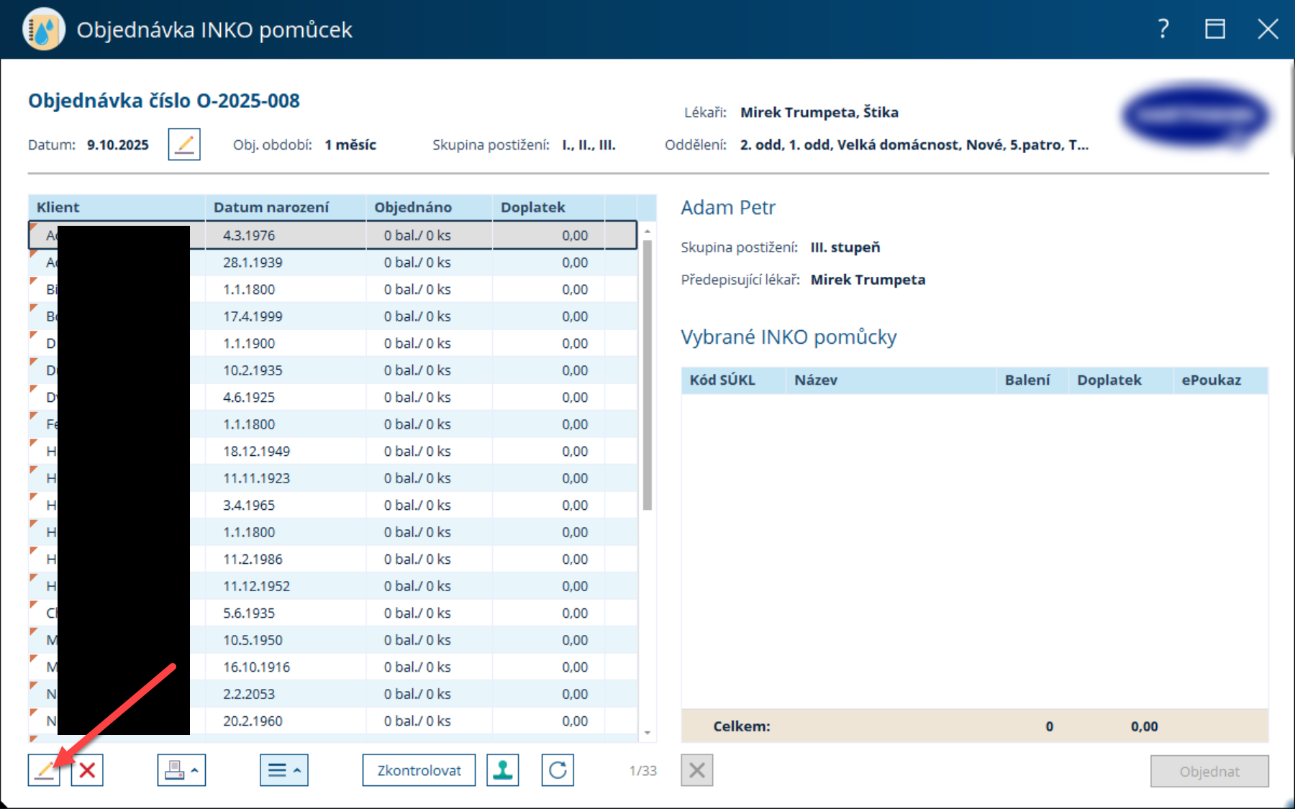Sort by the Klient column header
Screen dimensions: 1295x809
click(x=117, y=207)
